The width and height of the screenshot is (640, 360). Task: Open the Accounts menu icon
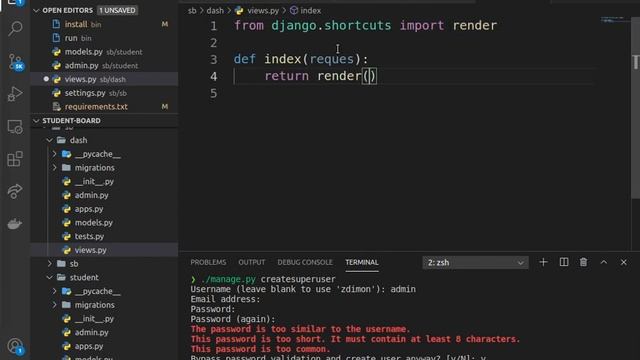point(15,346)
